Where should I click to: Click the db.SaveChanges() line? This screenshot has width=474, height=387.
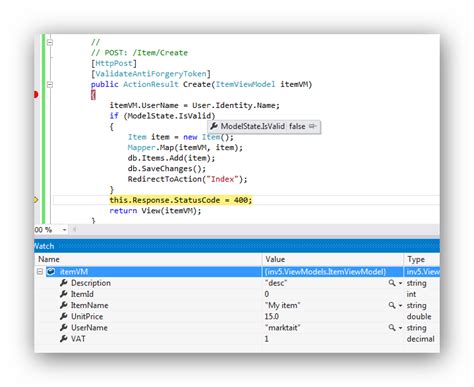(167, 169)
